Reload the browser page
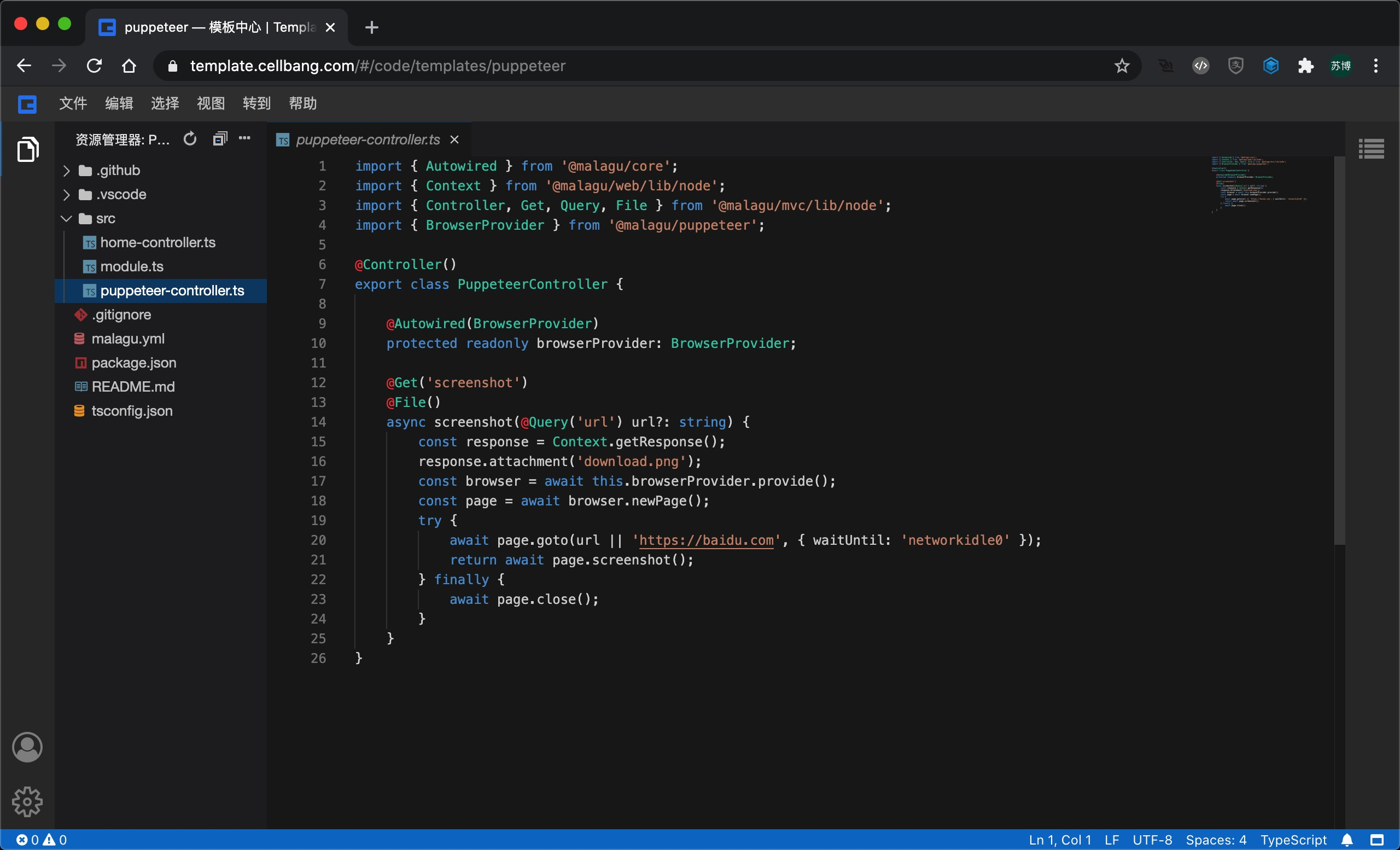 [x=94, y=66]
